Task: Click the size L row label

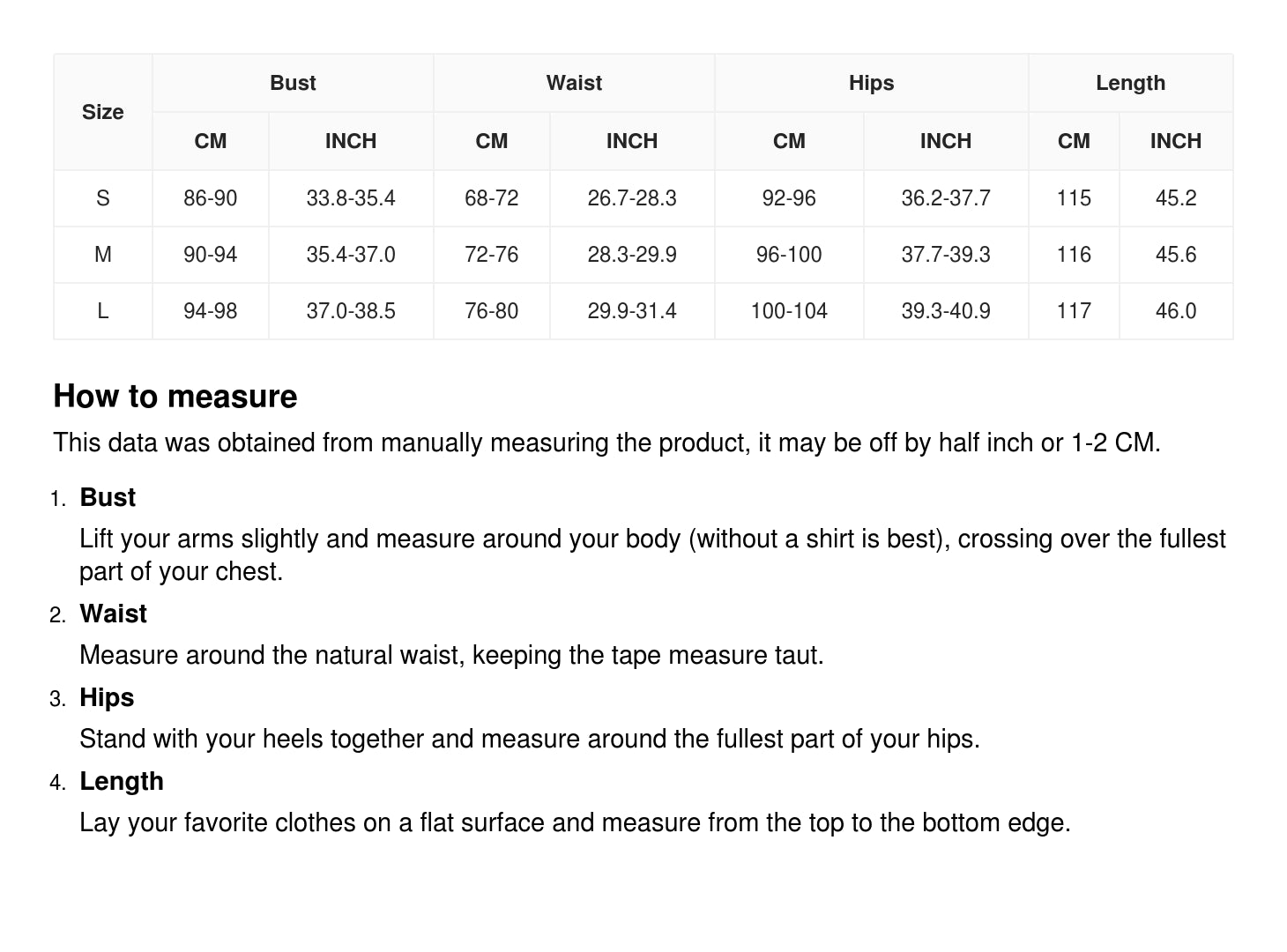Action: [103, 311]
